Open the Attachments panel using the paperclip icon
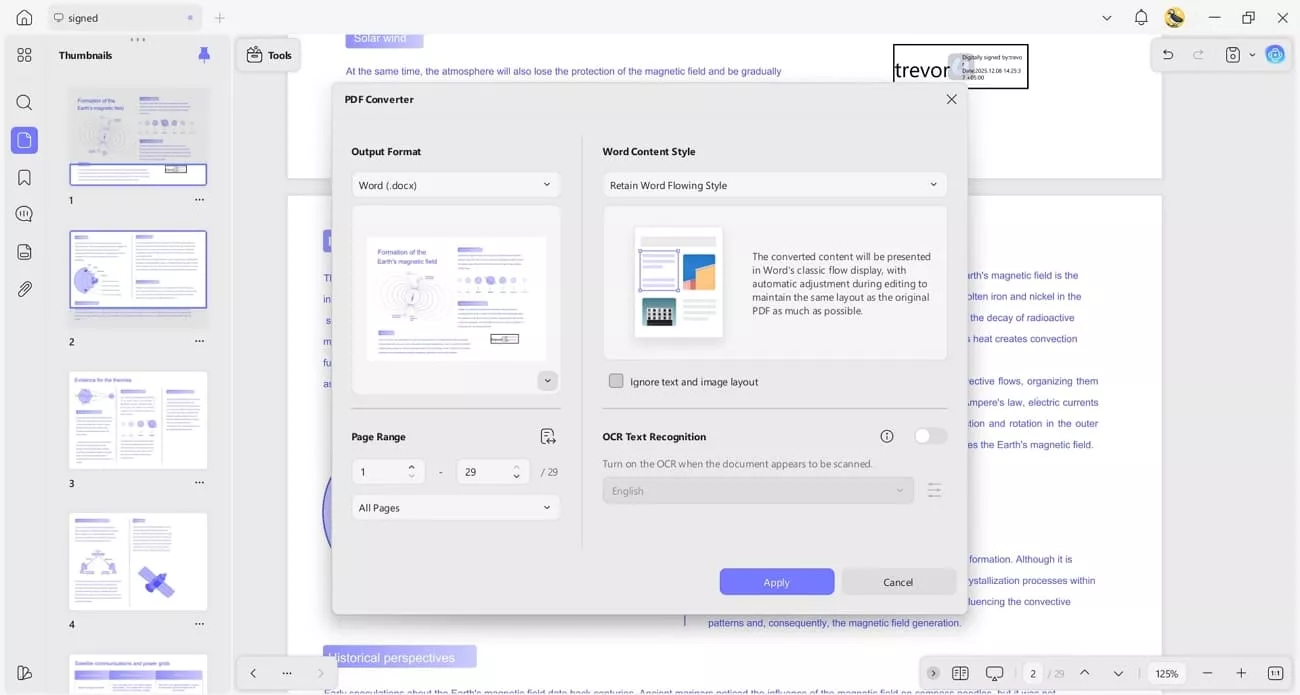 (24, 289)
